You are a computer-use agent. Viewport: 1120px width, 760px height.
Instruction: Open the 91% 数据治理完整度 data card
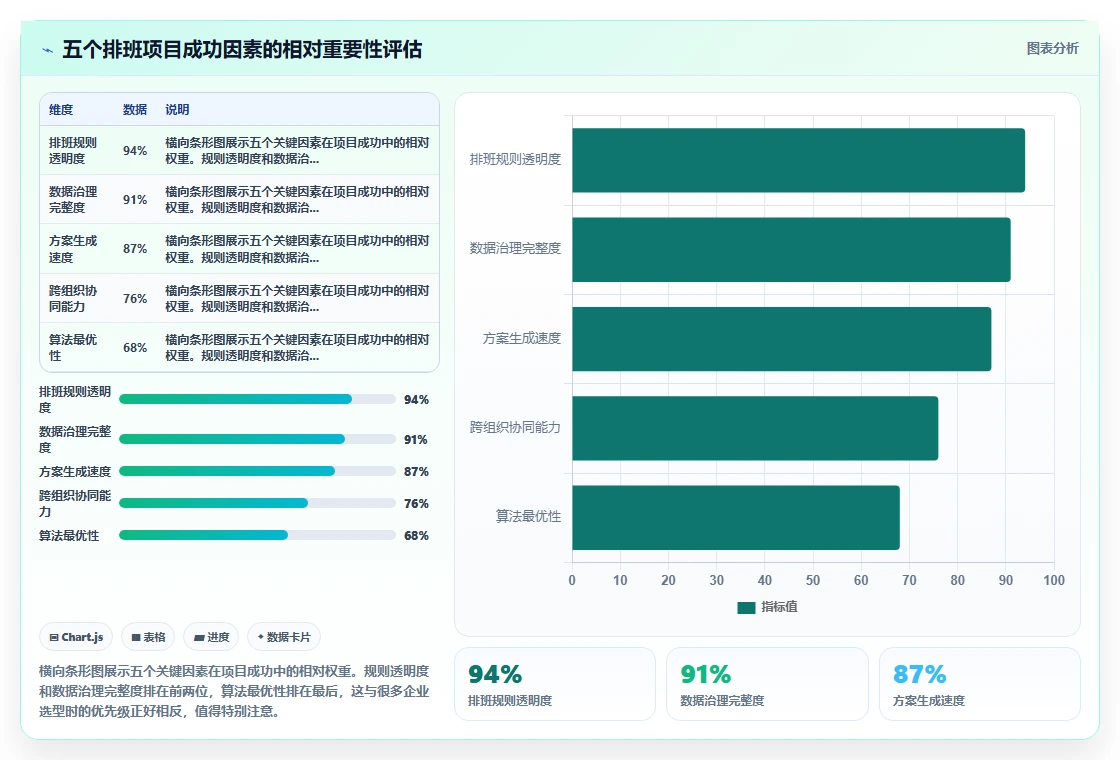(767, 684)
